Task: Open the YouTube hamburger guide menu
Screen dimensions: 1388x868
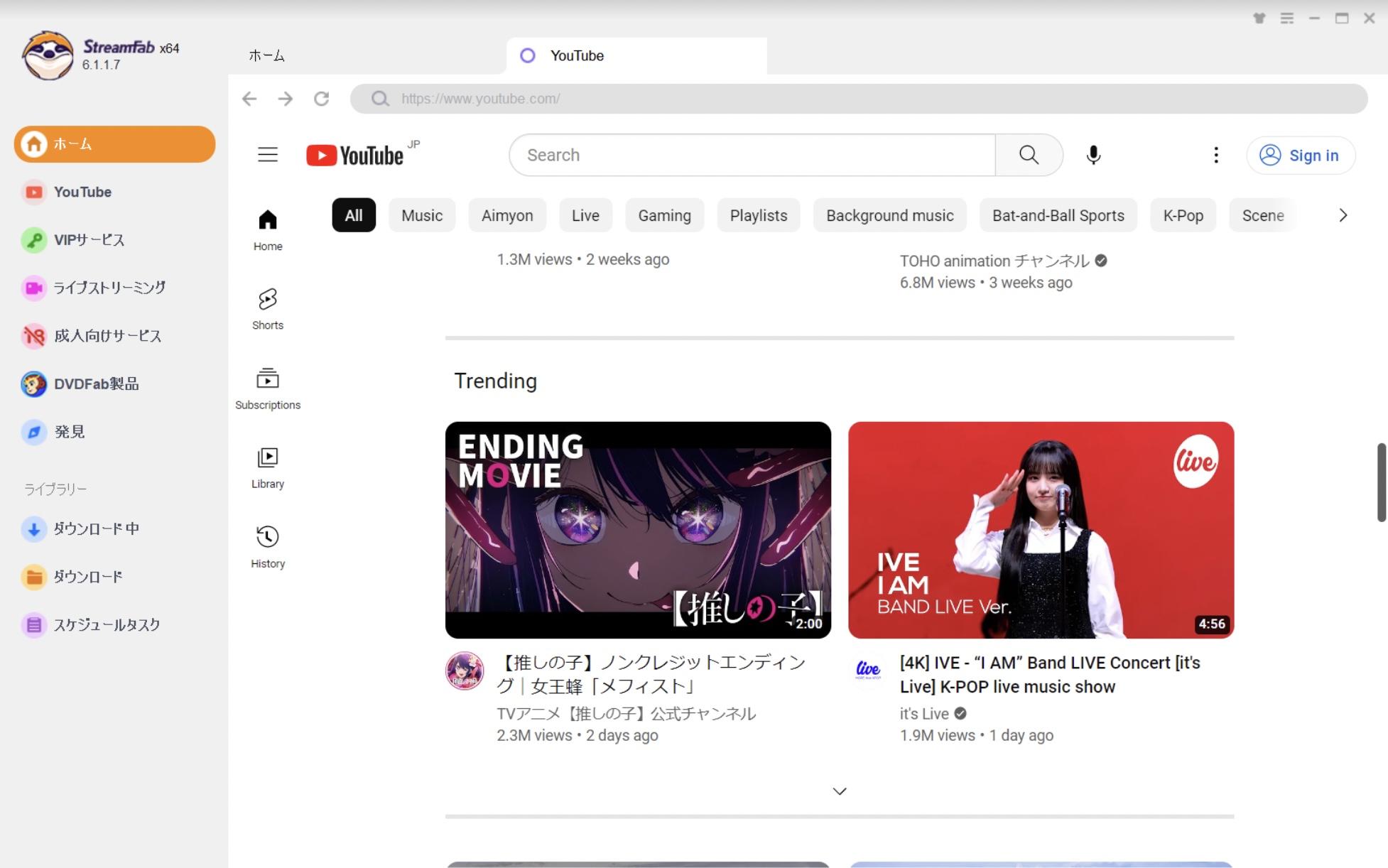Action: (x=268, y=155)
